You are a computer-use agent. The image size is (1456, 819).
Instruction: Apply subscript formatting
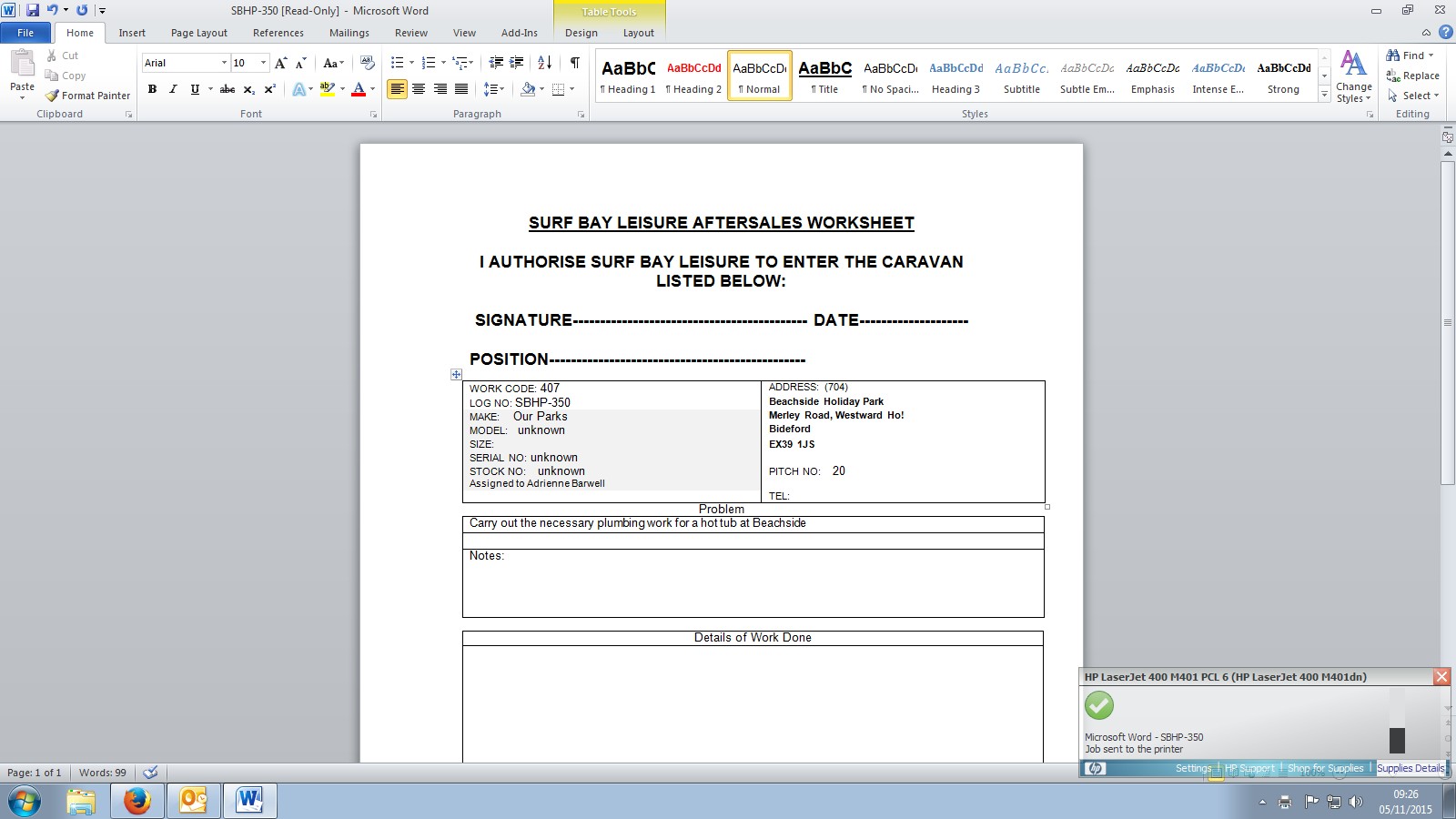[x=248, y=89]
